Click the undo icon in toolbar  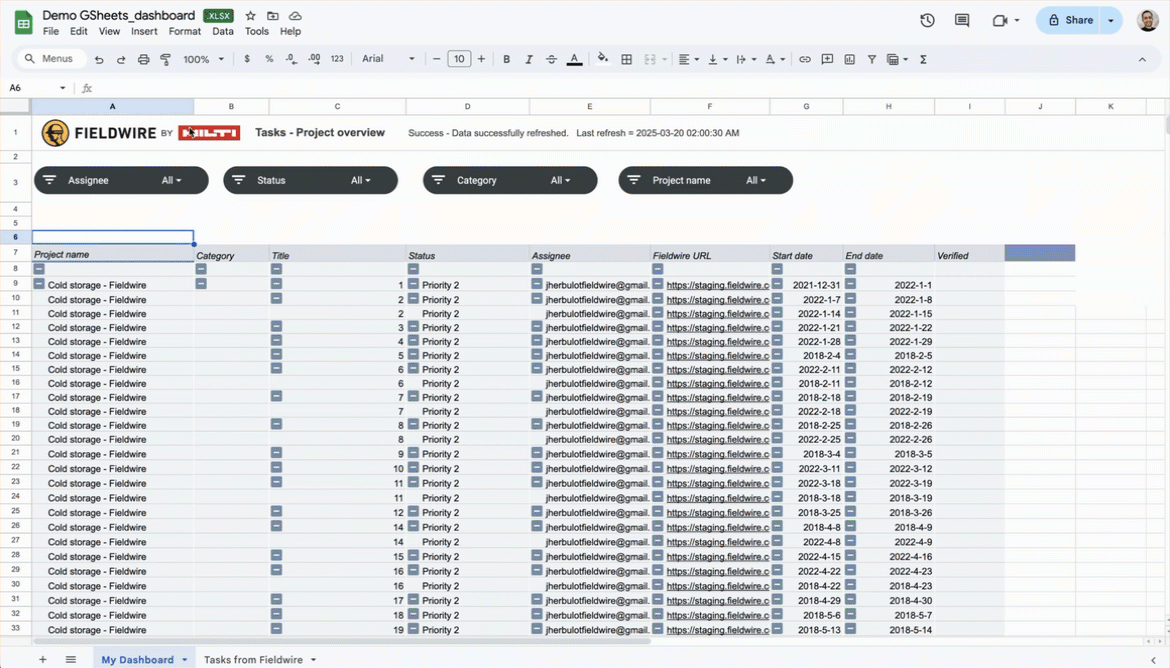(x=99, y=60)
